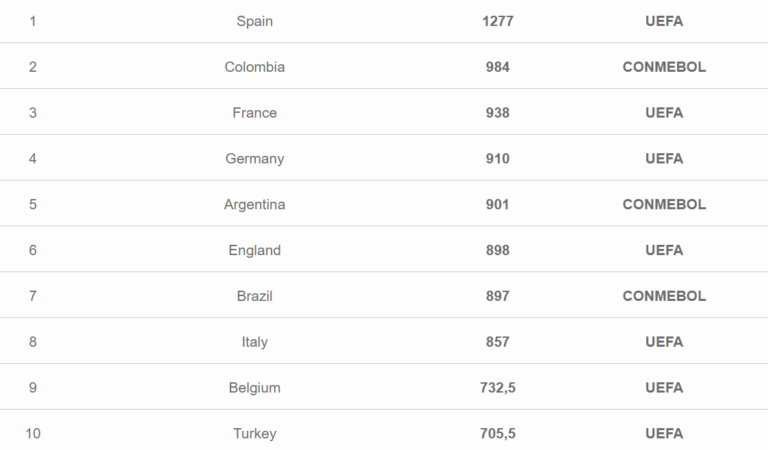Select rank number 10
Viewport: 768px width, 450px height.
point(33,433)
